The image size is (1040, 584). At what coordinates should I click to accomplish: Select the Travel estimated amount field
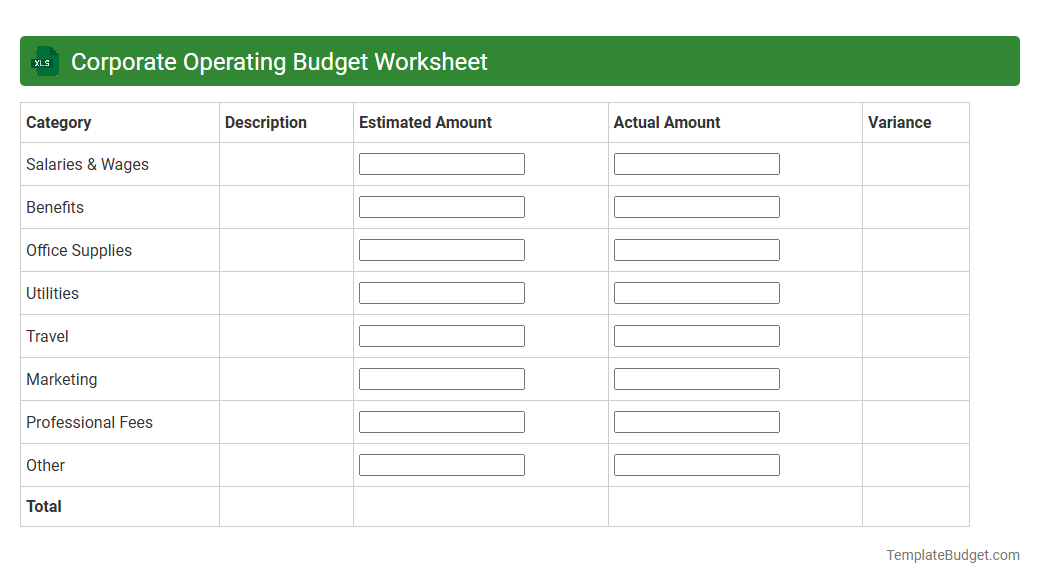(x=441, y=335)
